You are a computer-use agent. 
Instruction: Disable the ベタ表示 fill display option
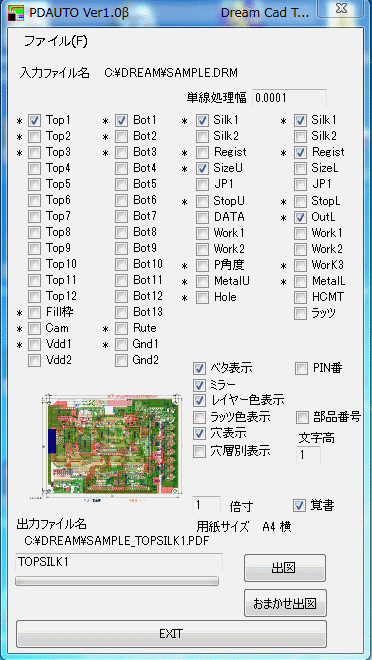[x=199, y=369]
